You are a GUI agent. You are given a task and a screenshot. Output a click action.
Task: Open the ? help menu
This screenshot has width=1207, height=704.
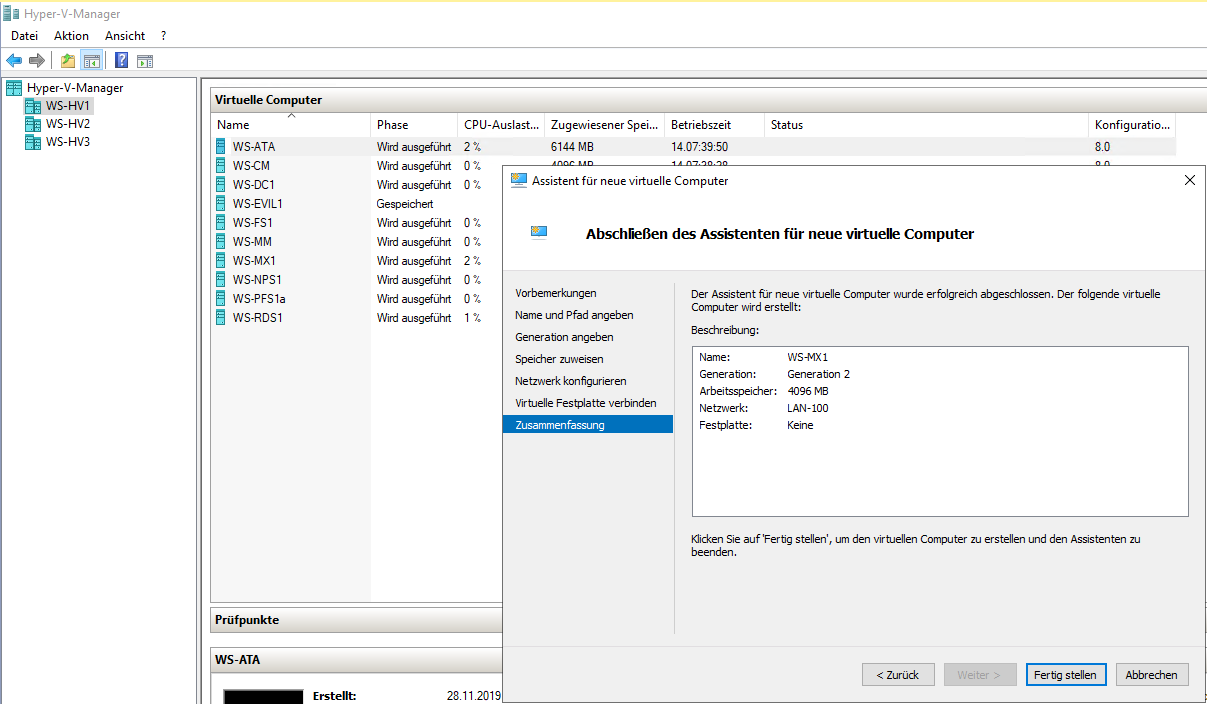click(163, 35)
